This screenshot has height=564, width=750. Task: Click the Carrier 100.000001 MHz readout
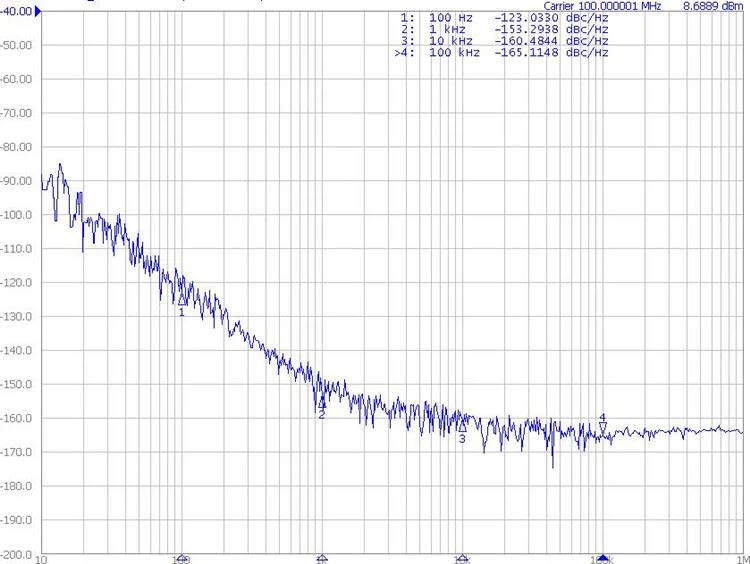602,6
